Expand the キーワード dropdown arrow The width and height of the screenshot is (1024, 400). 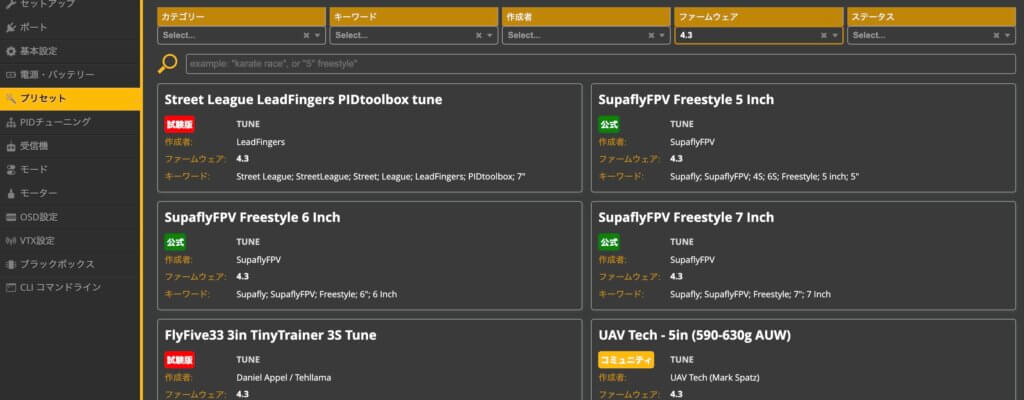click(490, 35)
